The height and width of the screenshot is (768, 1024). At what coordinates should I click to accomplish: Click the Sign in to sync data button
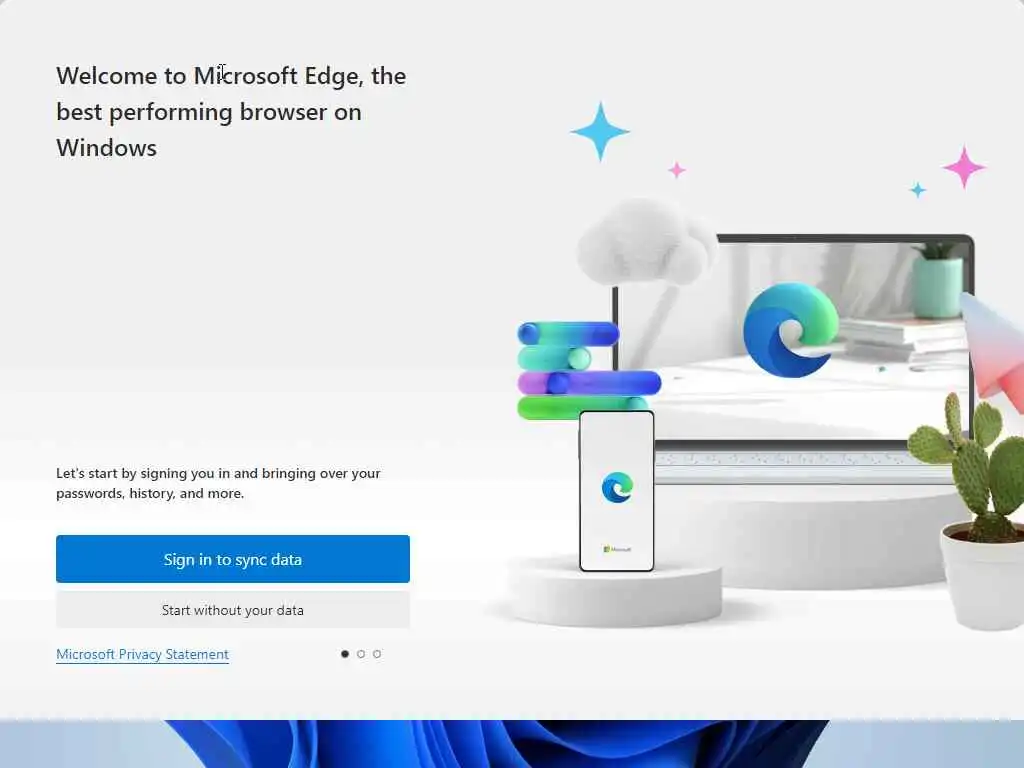(x=232, y=559)
